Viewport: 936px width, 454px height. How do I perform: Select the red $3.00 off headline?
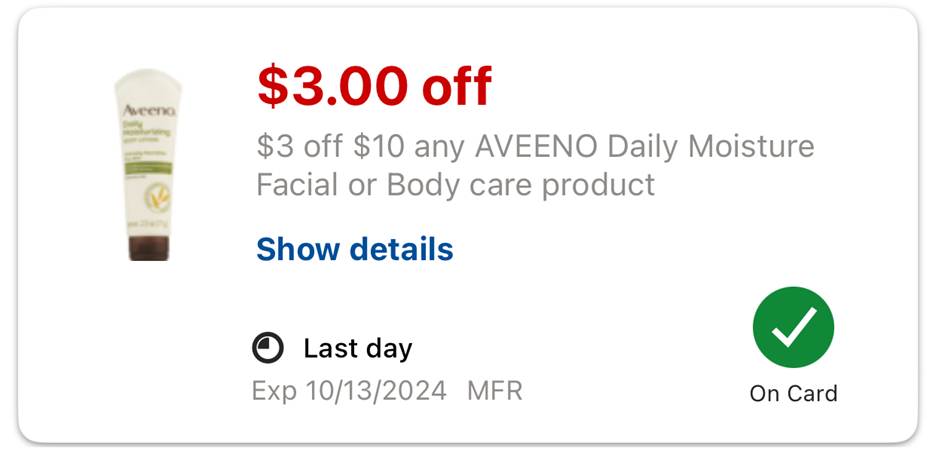374,87
